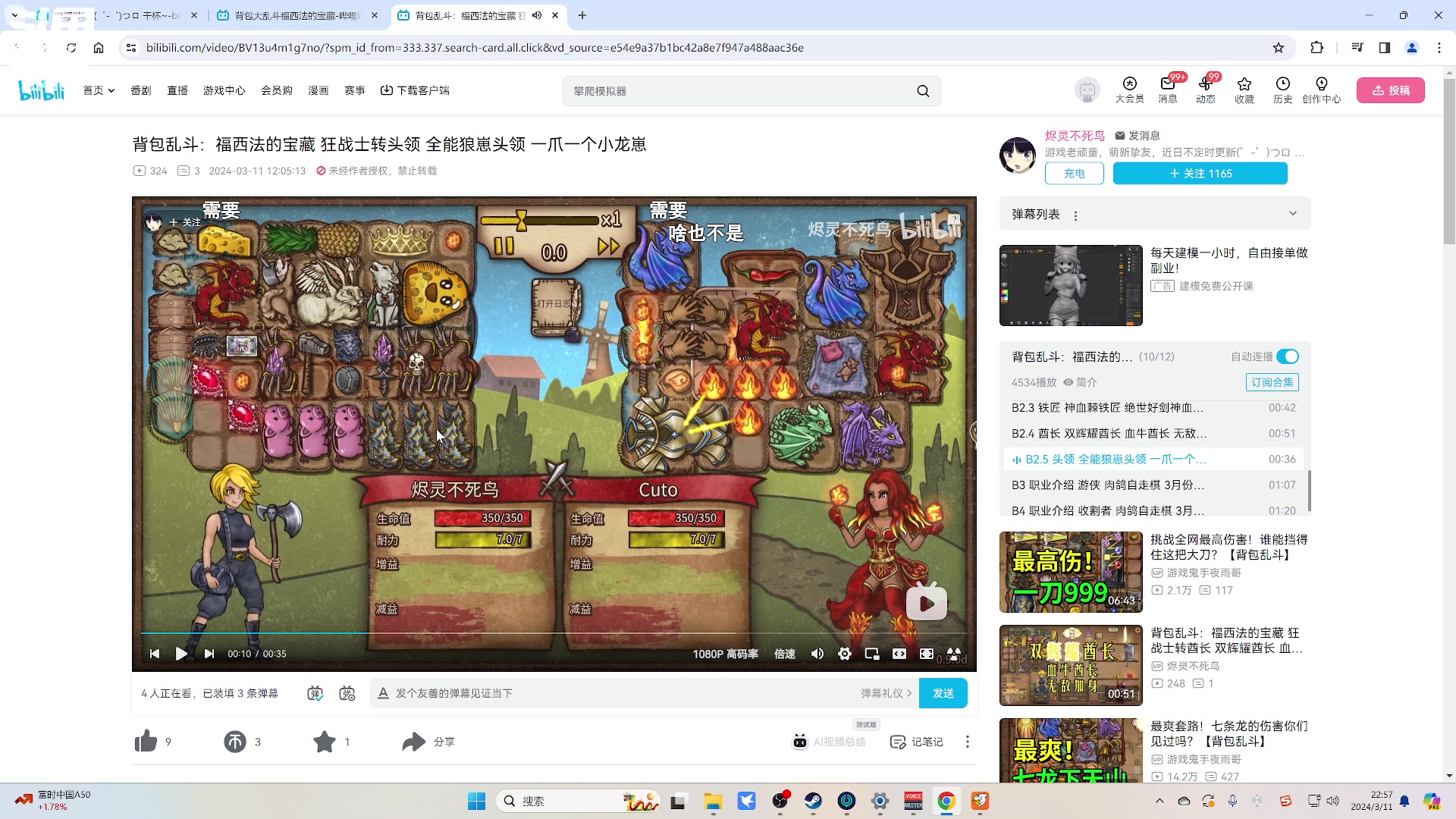1456x819 pixels.
Task: Open 大会员 membership icon
Action: [x=1129, y=90]
